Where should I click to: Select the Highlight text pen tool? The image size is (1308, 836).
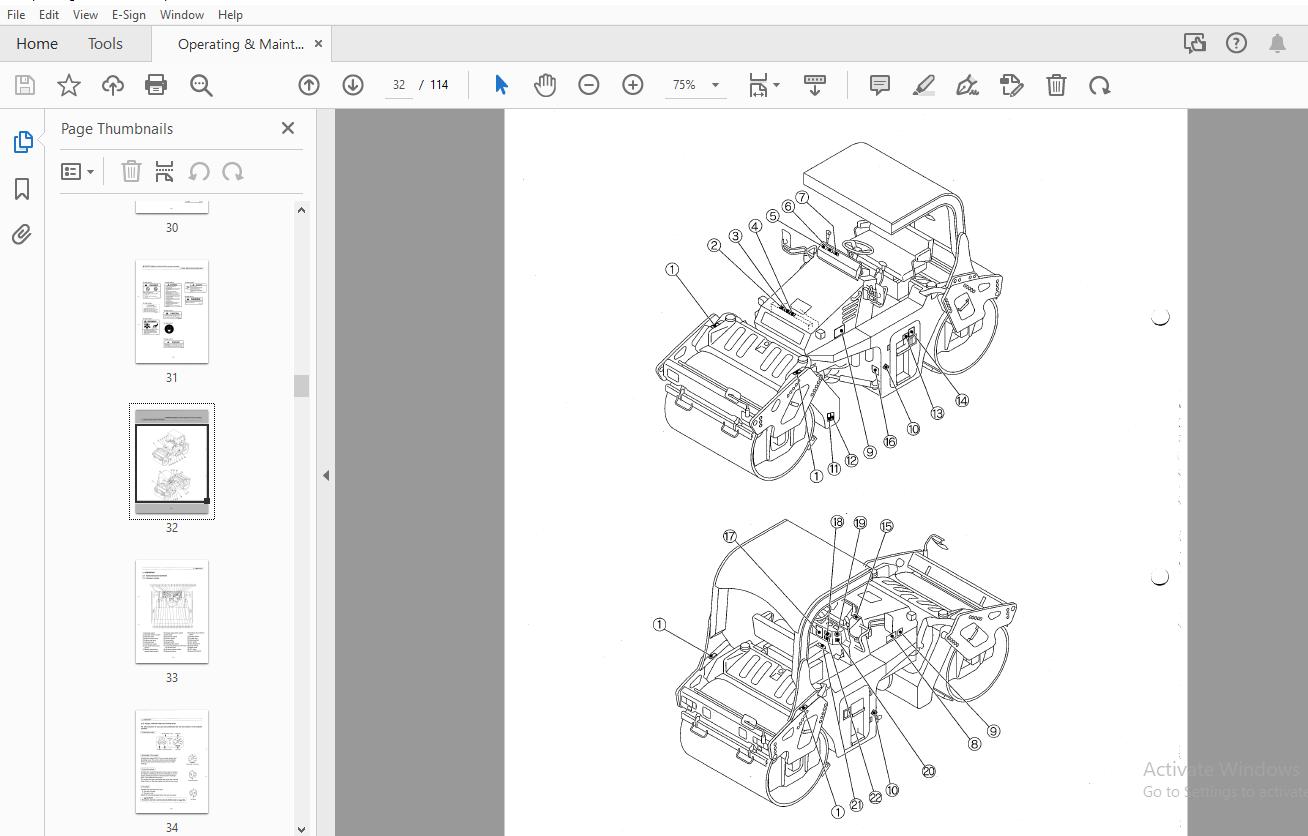coord(924,85)
